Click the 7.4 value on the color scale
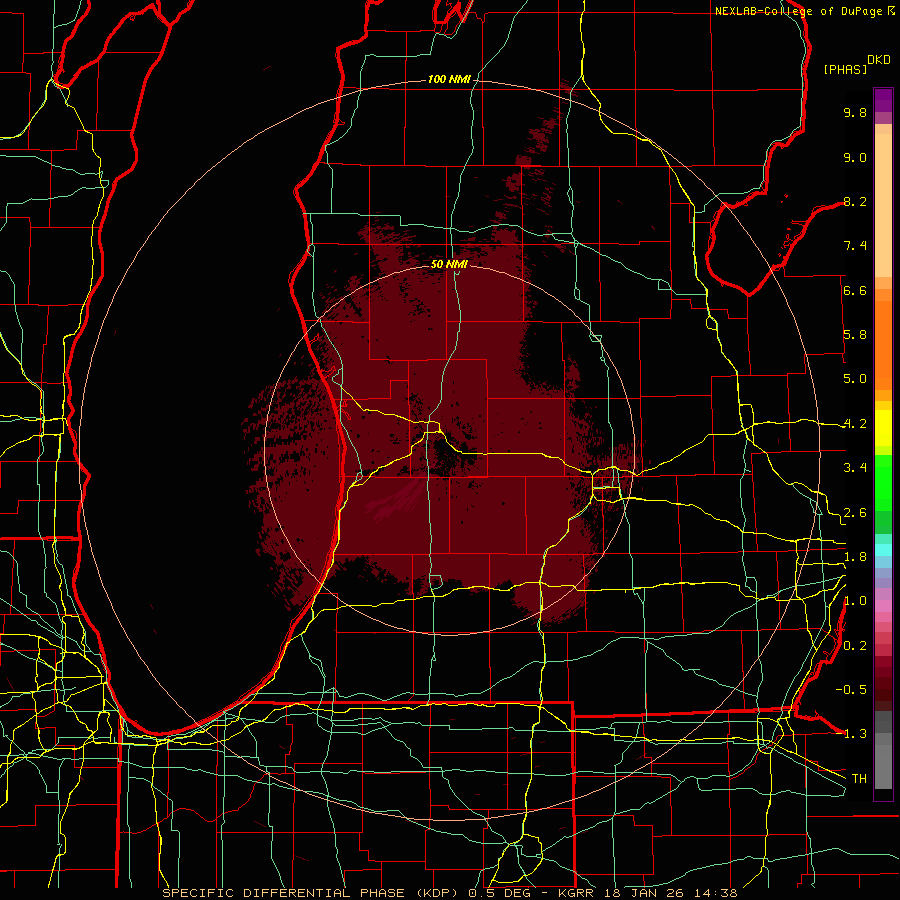Viewport: 900px width, 900px height. pyautogui.click(x=855, y=246)
